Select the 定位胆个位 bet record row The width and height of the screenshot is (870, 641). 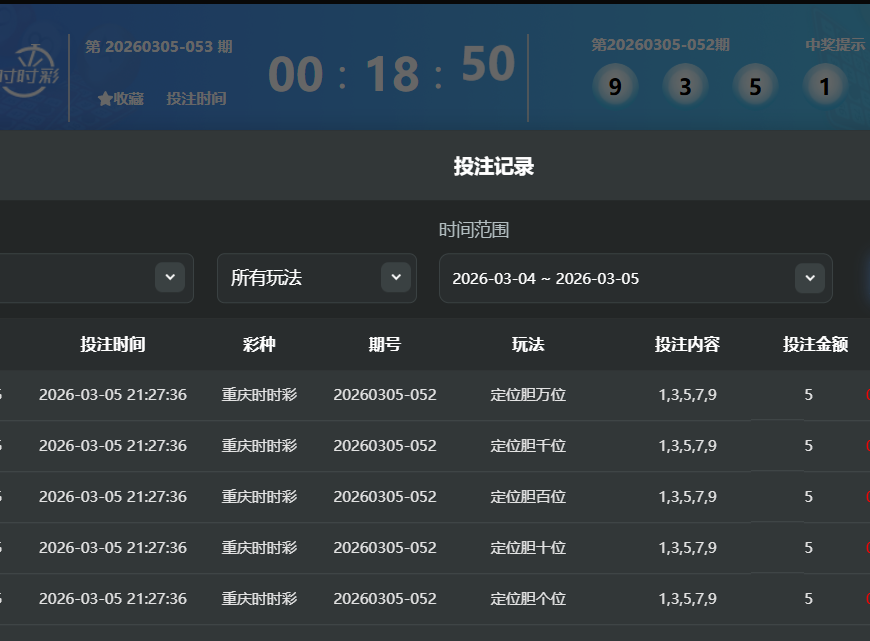[528, 599]
